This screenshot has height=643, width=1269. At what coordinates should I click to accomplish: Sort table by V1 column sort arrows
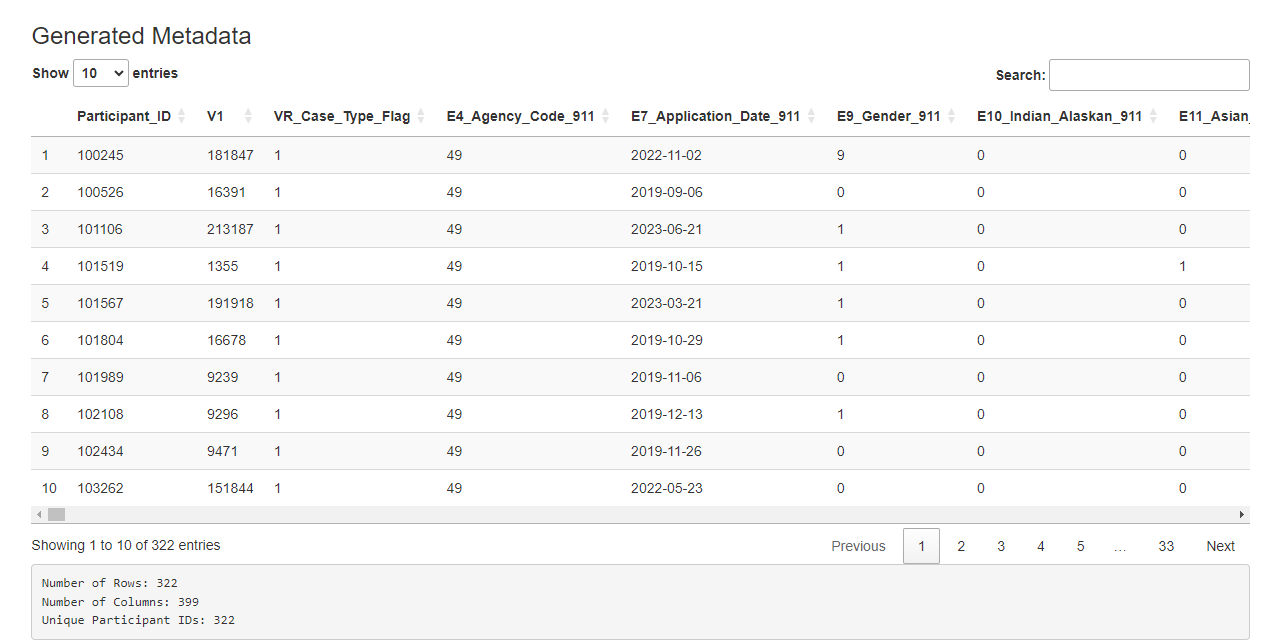pyautogui.click(x=248, y=116)
